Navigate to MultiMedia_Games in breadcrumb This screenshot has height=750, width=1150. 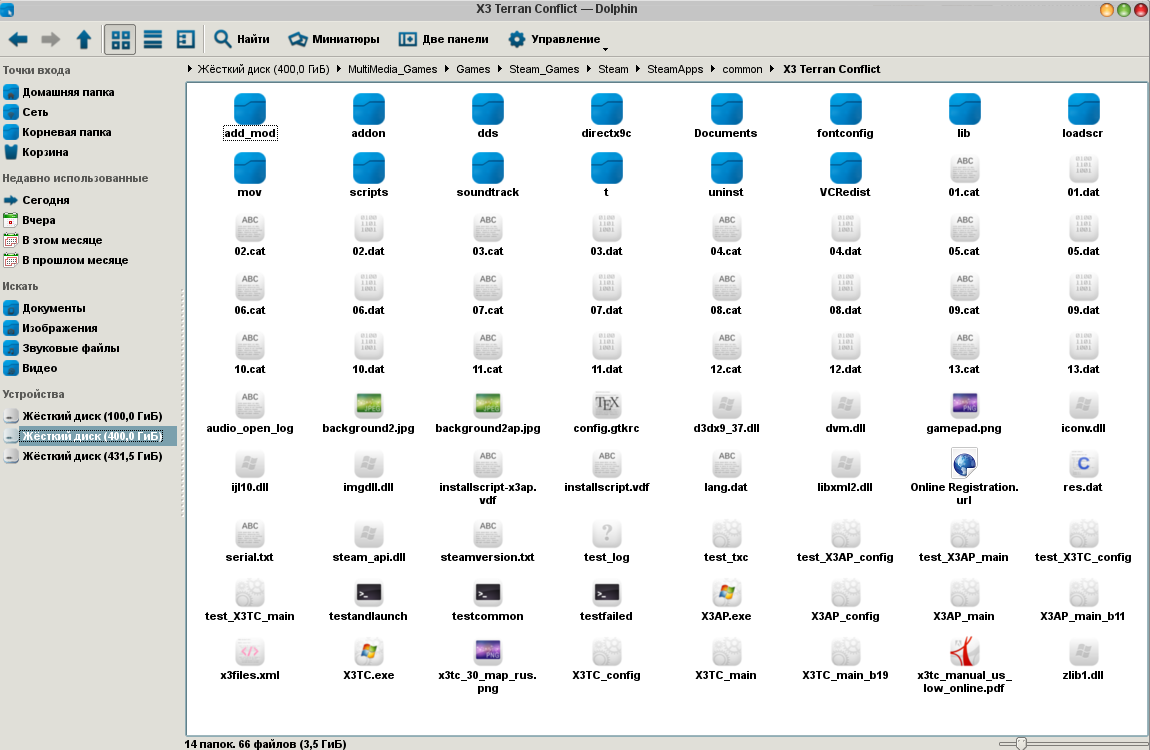392,69
